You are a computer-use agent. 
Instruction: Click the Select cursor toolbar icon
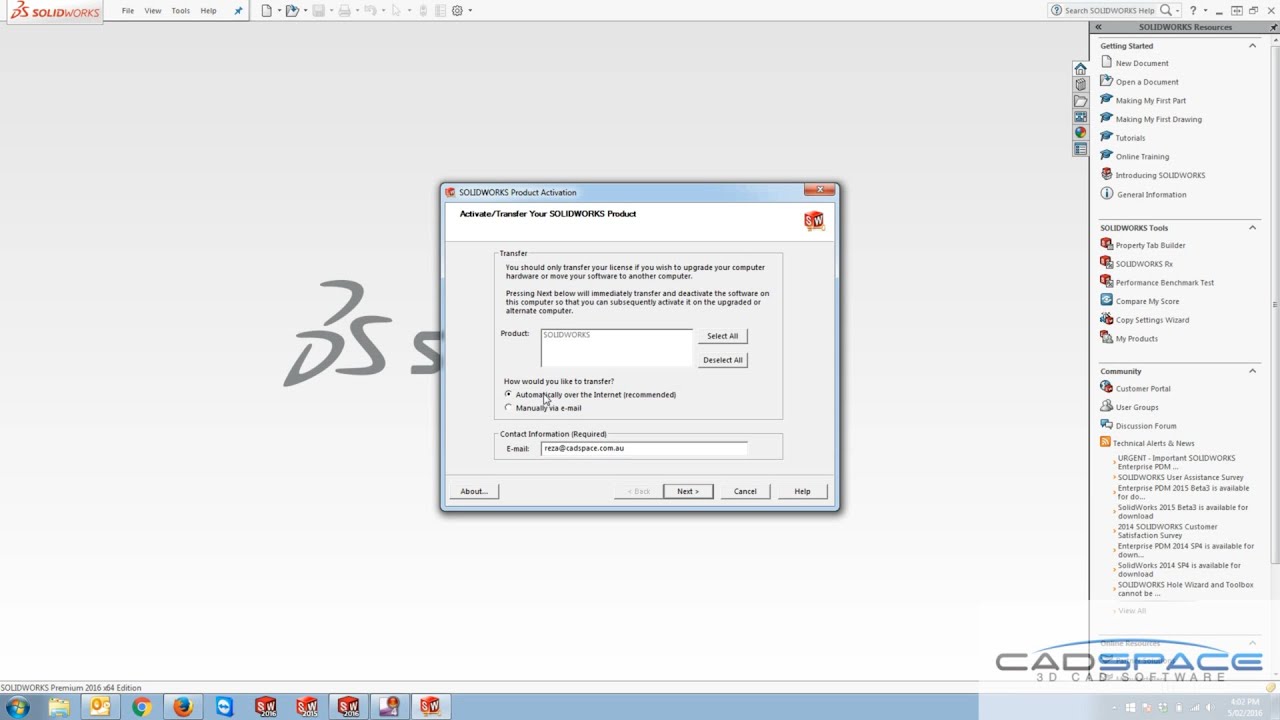[396, 10]
